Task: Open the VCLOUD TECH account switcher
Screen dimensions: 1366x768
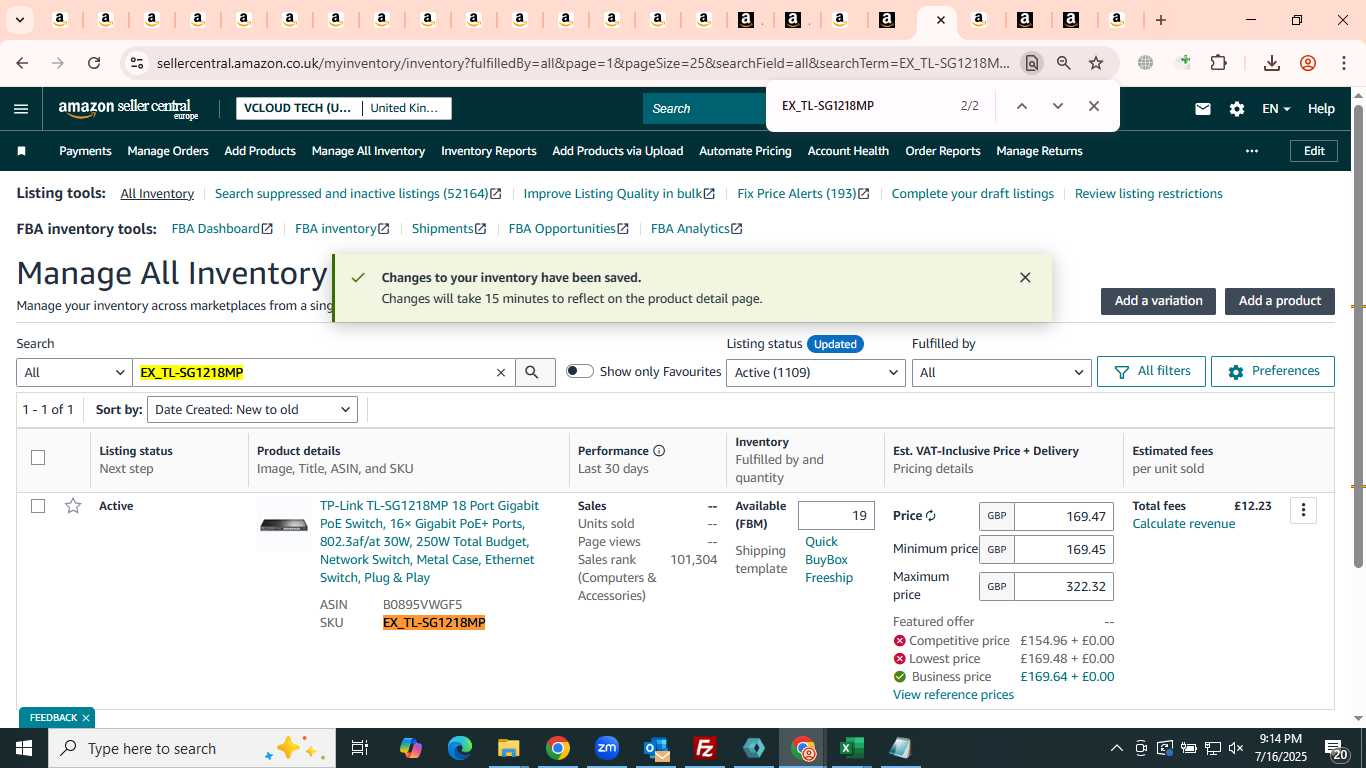Action: [x=343, y=108]
